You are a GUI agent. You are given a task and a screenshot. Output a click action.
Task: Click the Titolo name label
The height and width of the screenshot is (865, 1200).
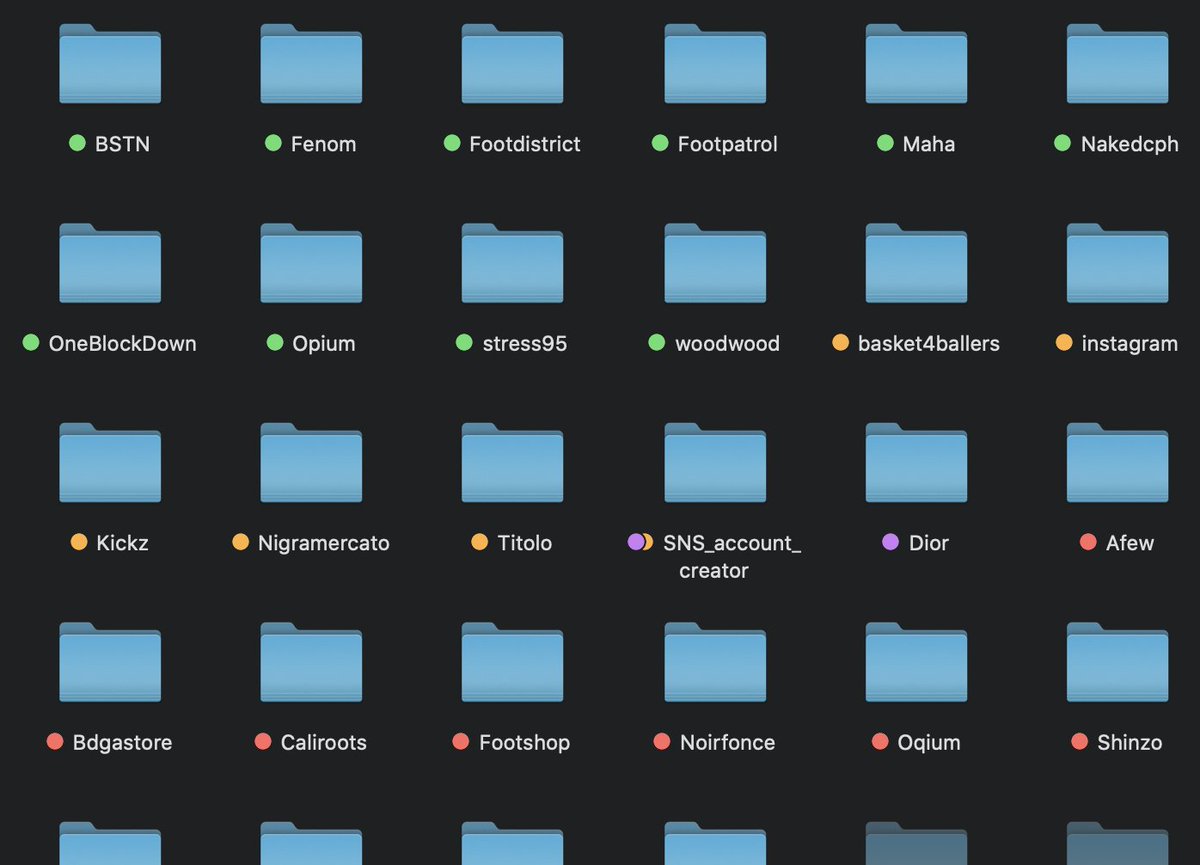(524, 543)
